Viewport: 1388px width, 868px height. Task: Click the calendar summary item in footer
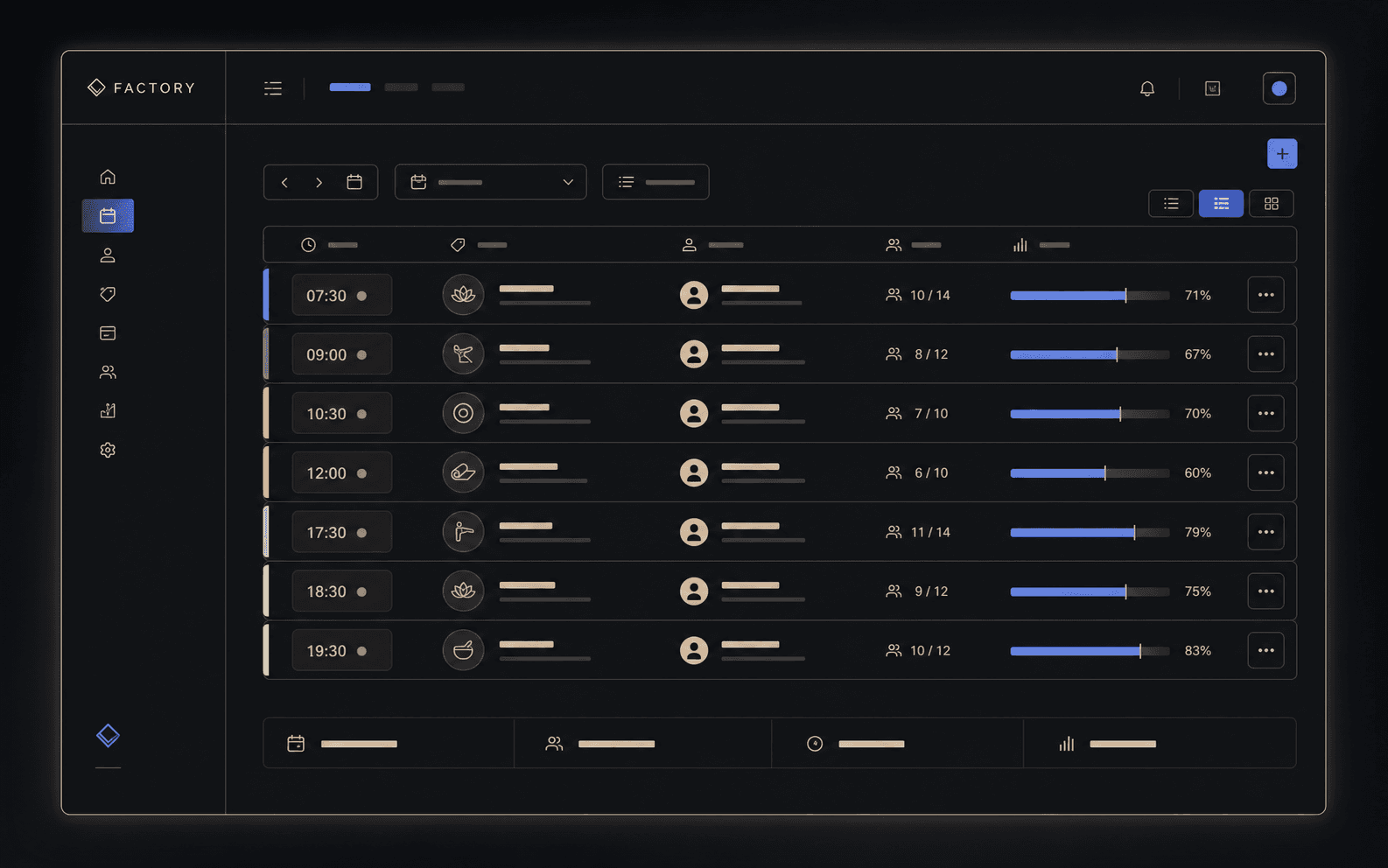click(x=389, y=744)
